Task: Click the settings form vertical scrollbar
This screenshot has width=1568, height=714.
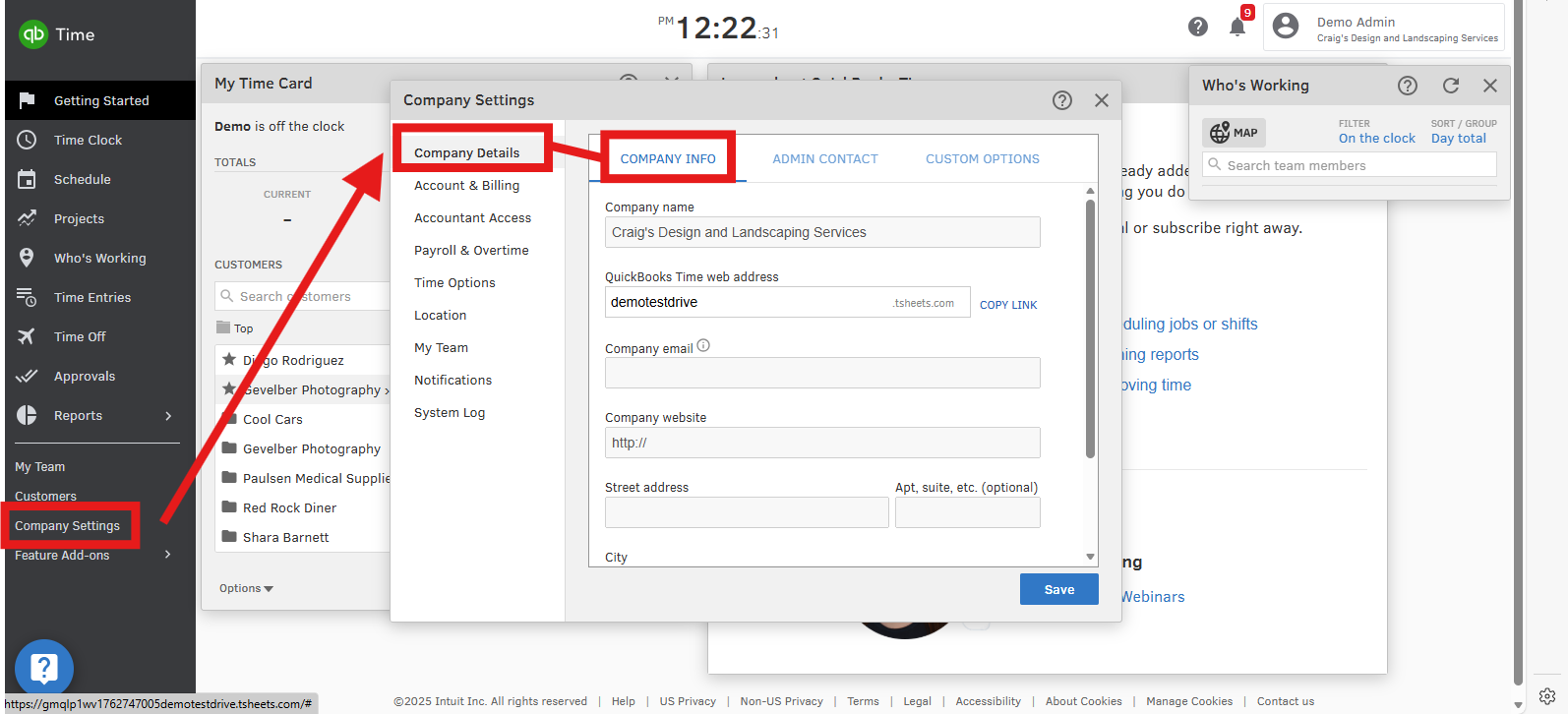Action: point(1090,329)
